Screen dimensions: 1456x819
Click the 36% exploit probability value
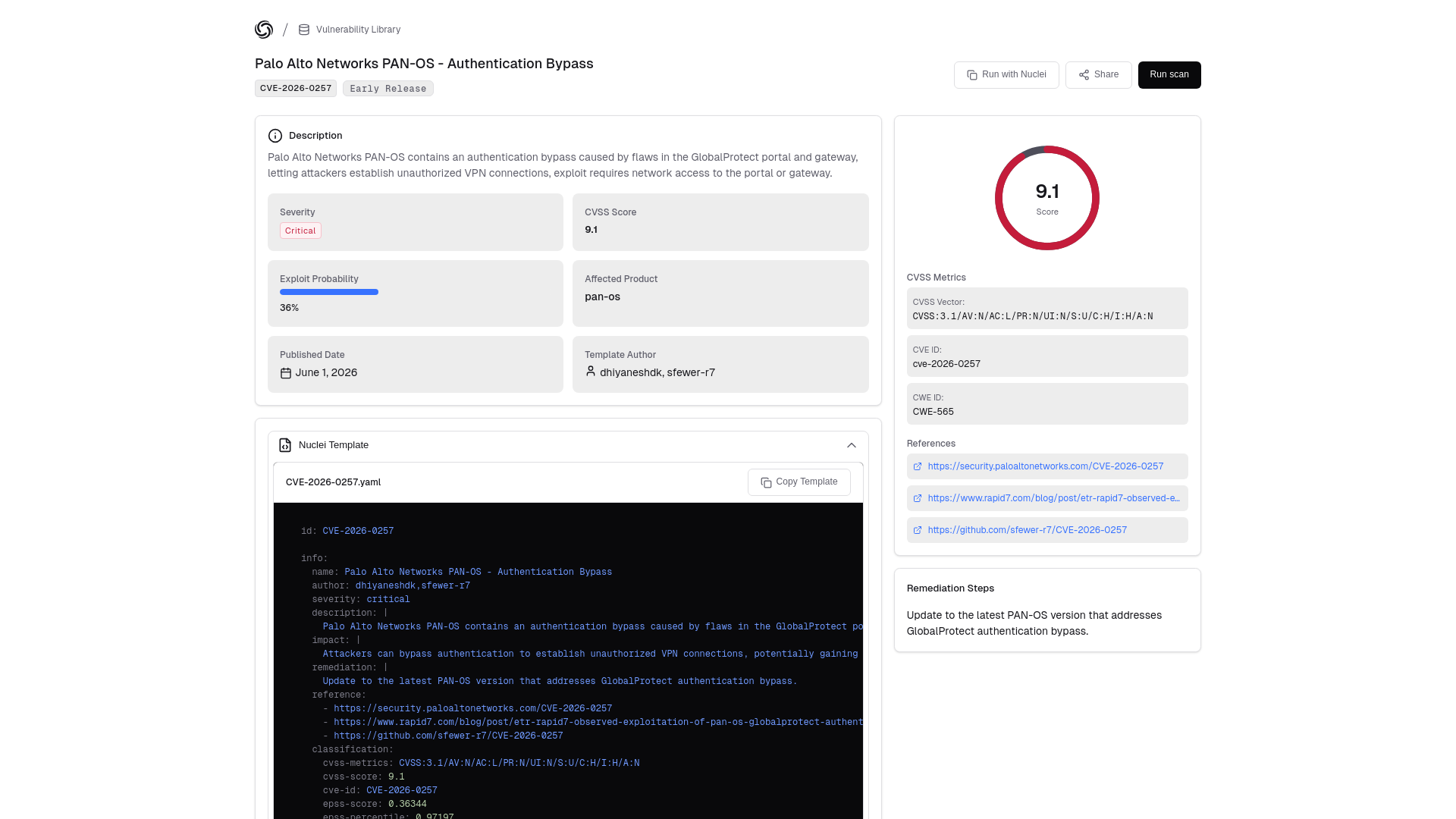pyautogui.click(x=289, y=308)
